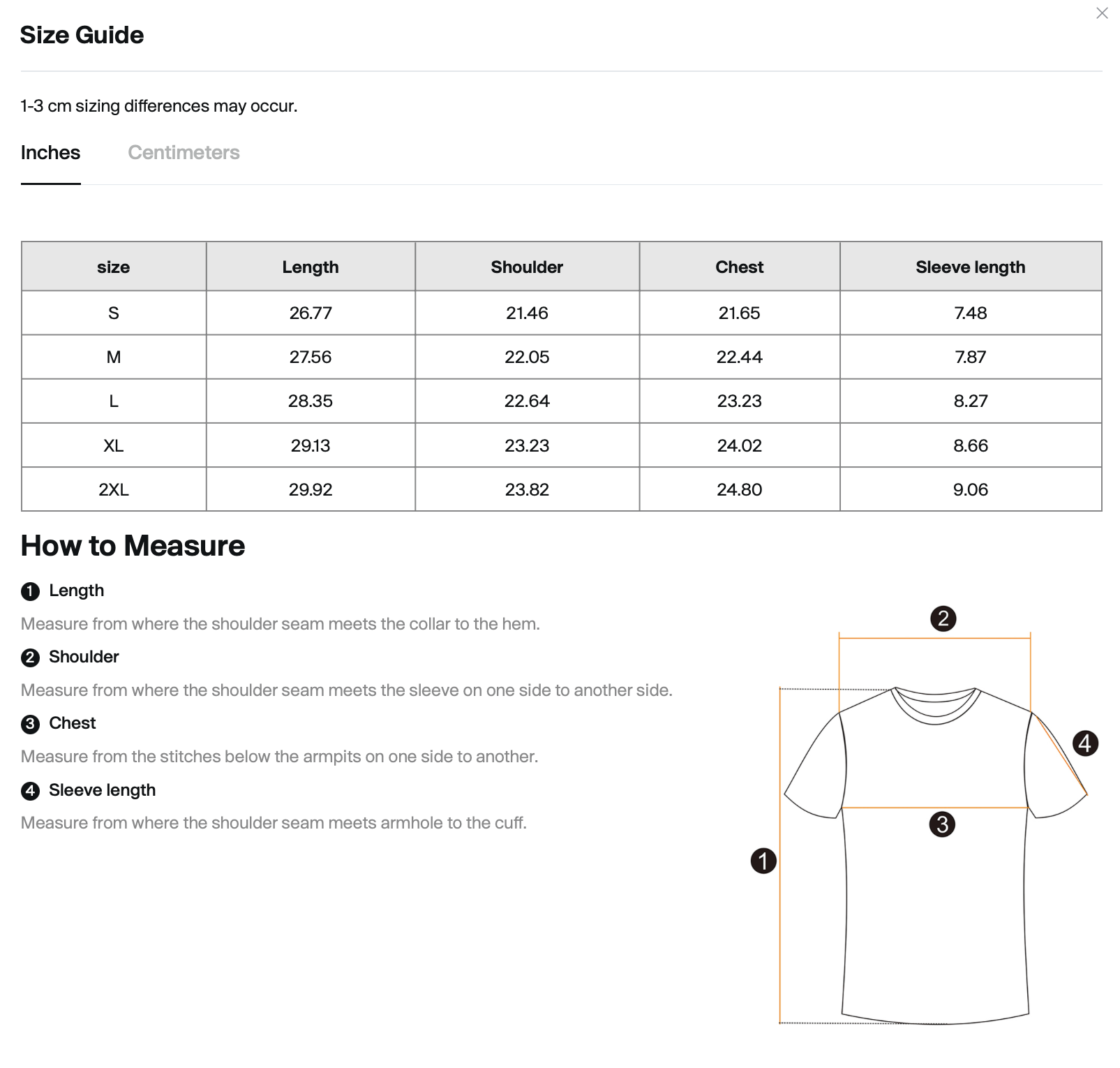Click the Chest column header

point(739,267)
